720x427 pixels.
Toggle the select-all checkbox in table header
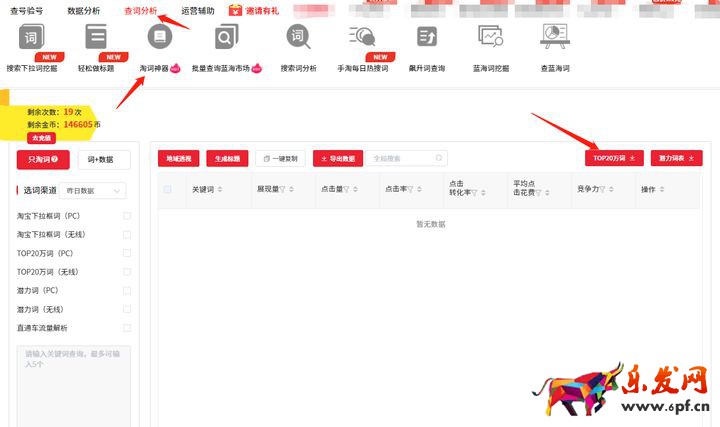click(168, 189)
